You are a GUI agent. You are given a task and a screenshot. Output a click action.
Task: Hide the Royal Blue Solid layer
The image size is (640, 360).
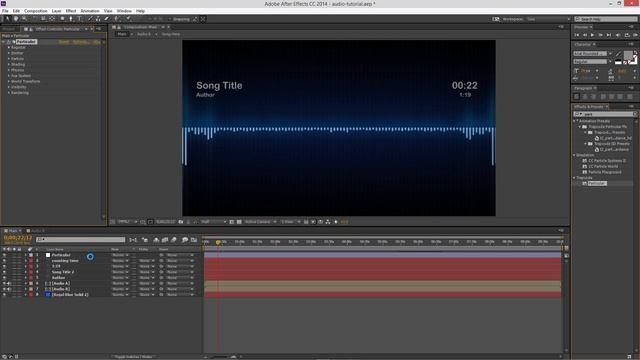pos(4,295)
